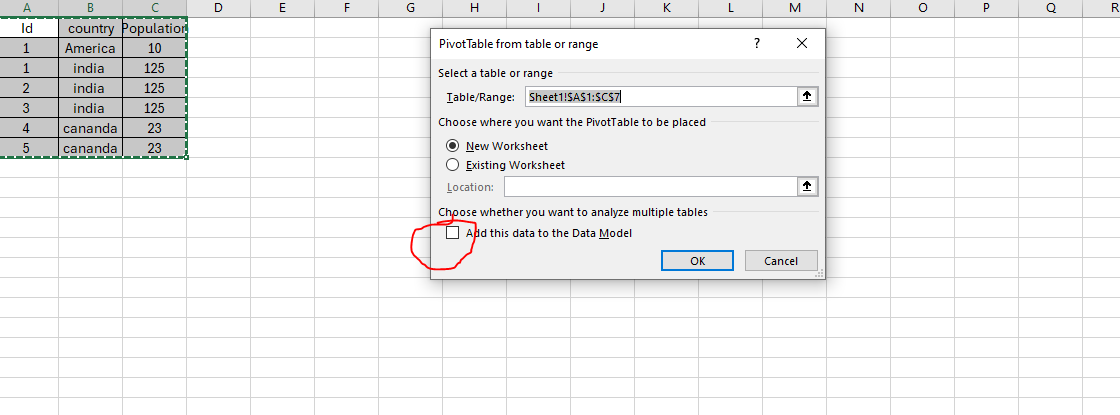Screen dimensions: 1120x415
Task: Enable Add this data to Data Model
Action: point(453,233)
